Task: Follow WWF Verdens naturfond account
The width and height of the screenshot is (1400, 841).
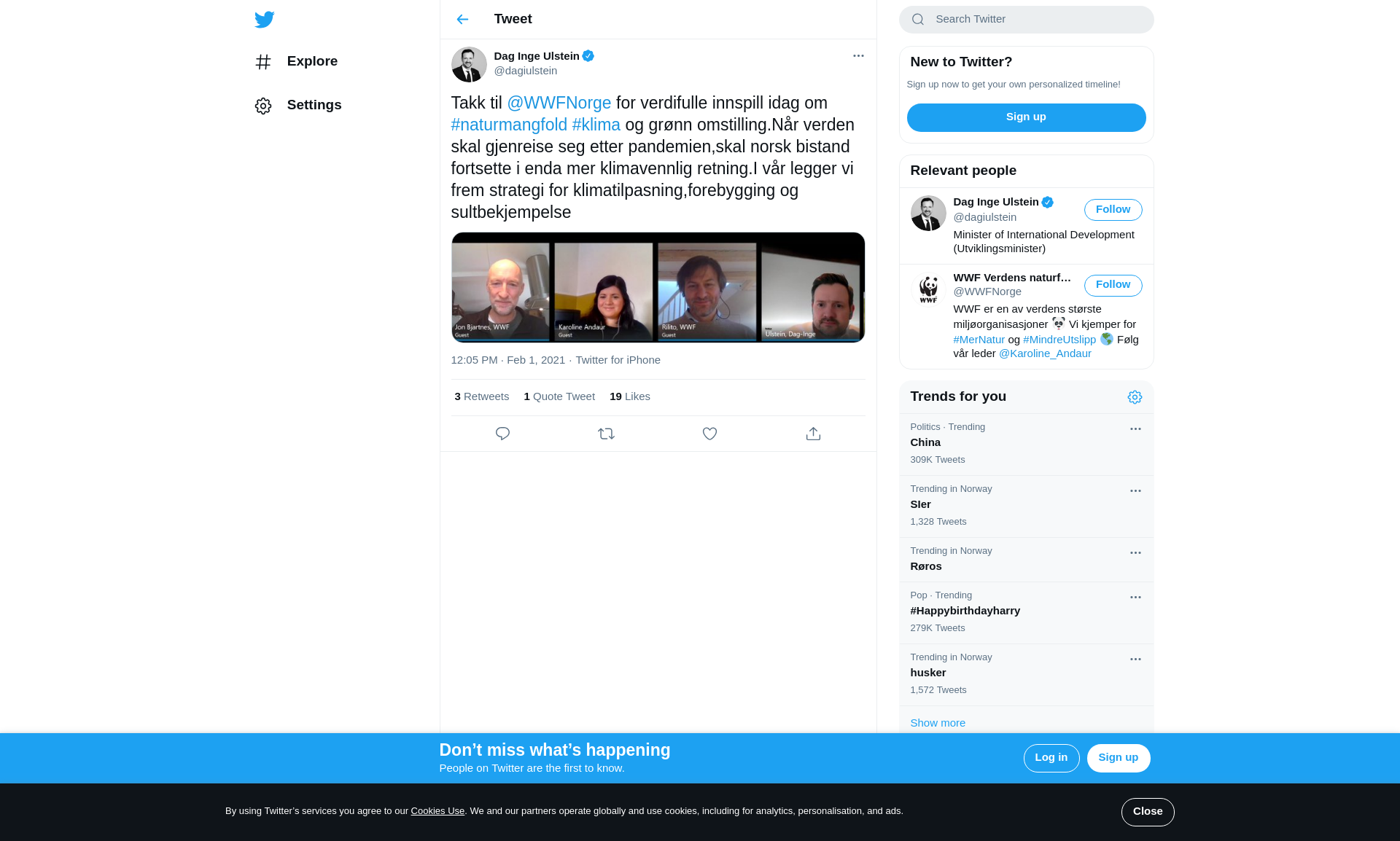Action: pos(1113,285)
